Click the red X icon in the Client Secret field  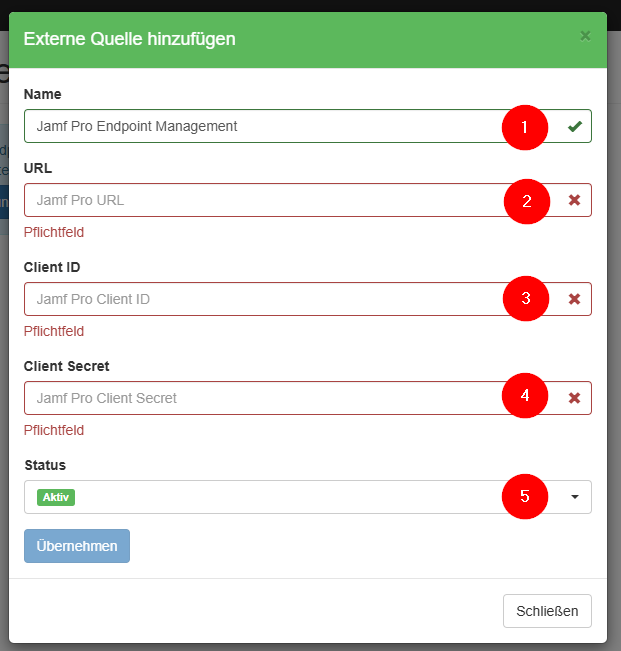point(574,398)
